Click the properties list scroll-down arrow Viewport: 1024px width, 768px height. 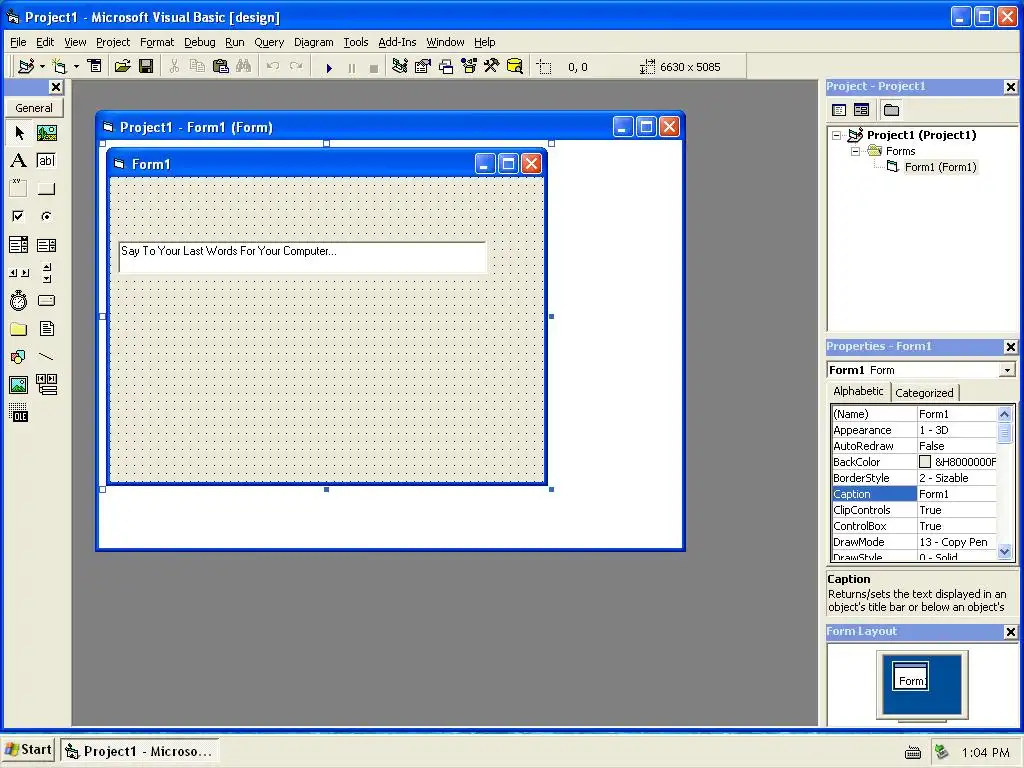[1004, 552]
